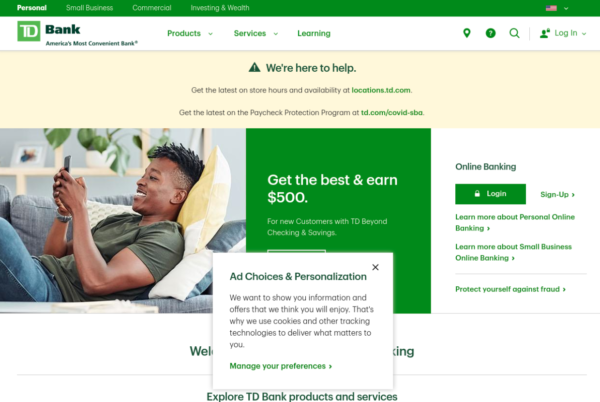Open the store locator pin icon
The height and width of the screenshot is (402, 600).
point(466,33)
